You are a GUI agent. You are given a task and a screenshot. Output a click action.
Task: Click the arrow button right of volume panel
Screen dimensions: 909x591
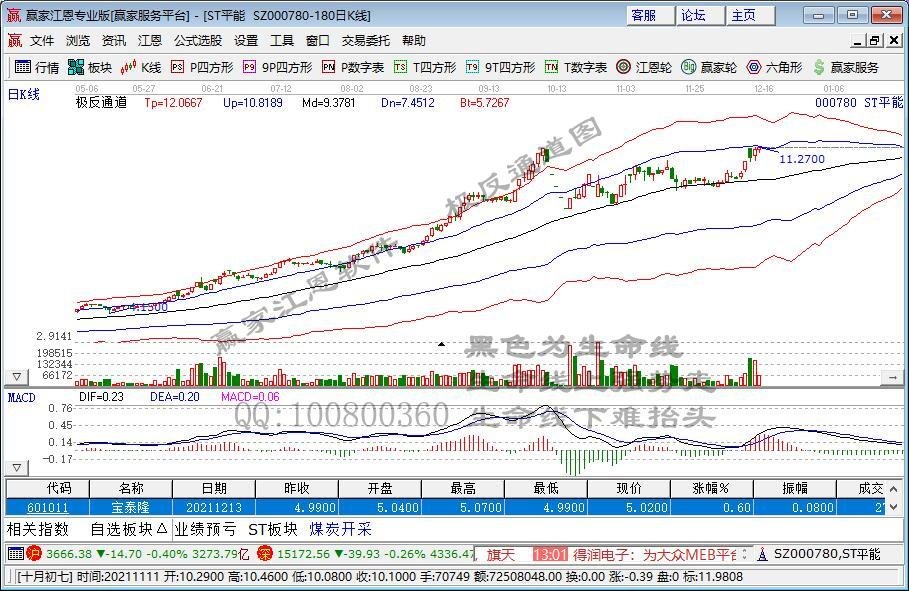coord(892,378)
